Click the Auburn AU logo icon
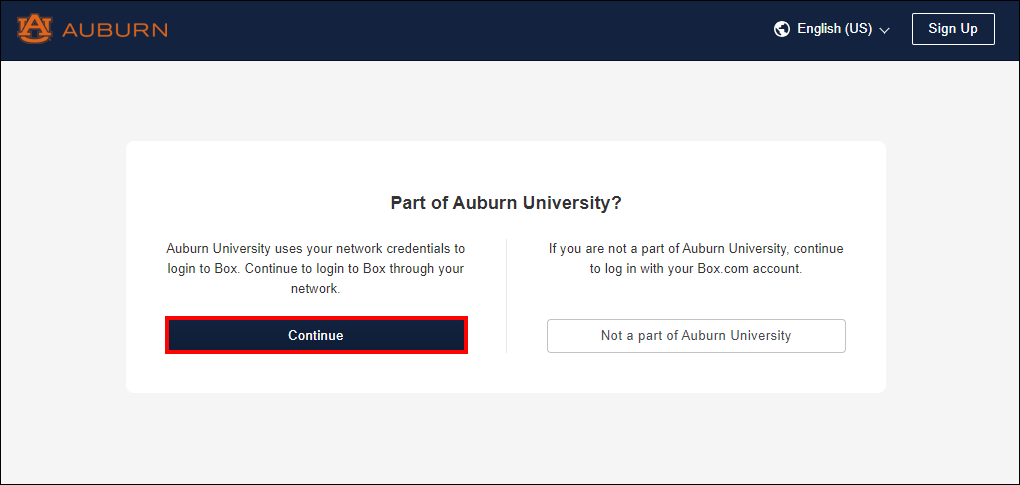The image size is (1020, 485). tap(34, 29)
